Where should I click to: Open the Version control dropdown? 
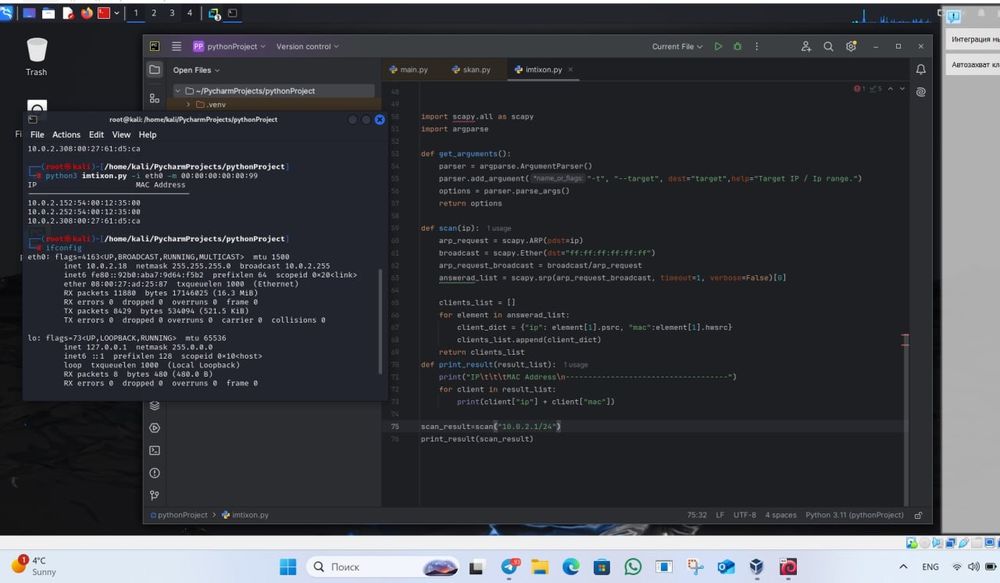[x=307, y=46]
